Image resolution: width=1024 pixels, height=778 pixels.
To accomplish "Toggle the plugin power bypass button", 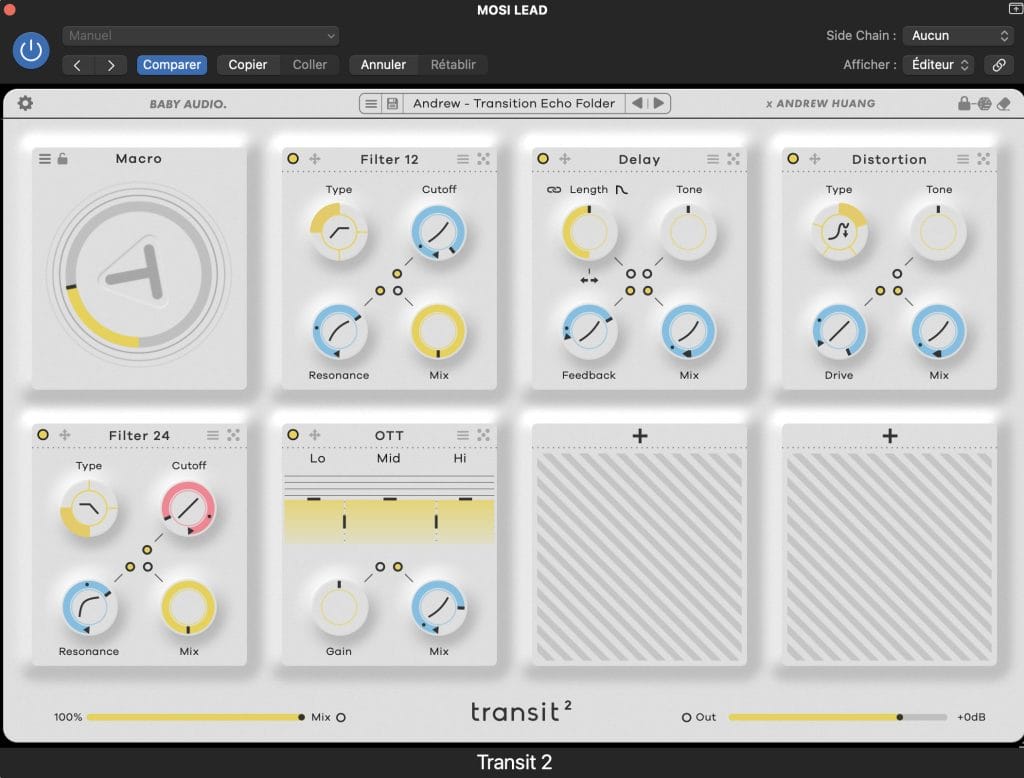I will (31, 50).
